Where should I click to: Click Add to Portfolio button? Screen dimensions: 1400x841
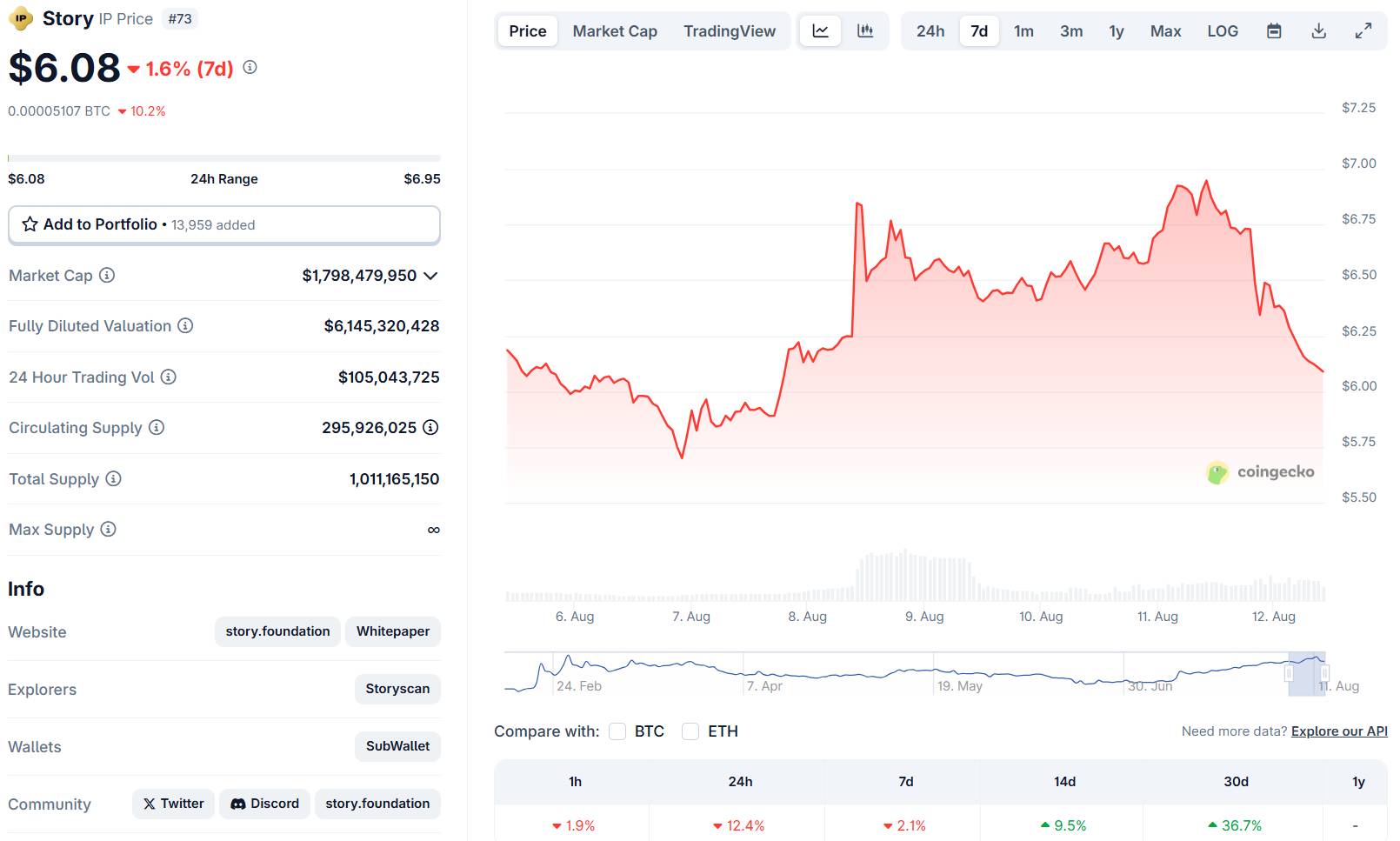(x=224, y=224)
